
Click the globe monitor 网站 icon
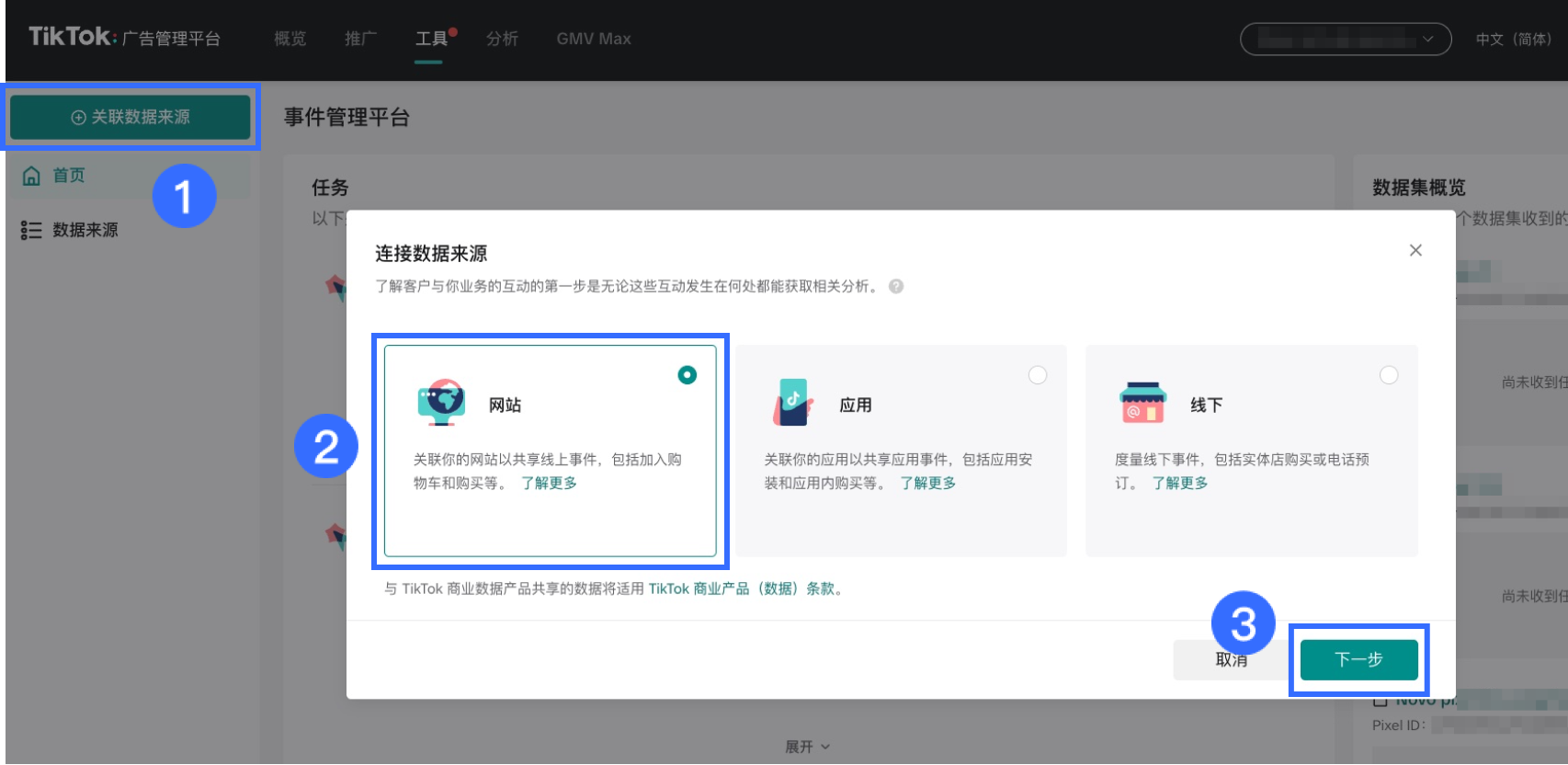coord(441,403)
